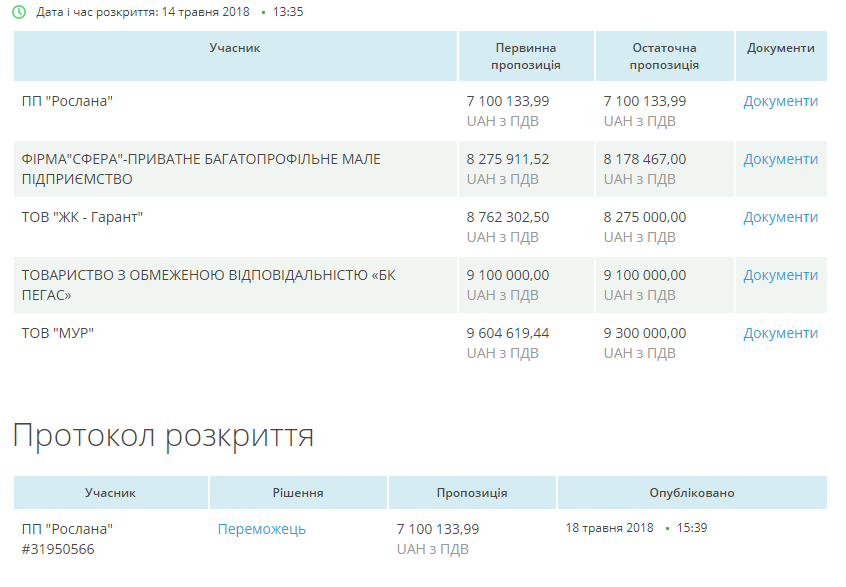Viewport: 846px width, 587px height.
Task: Click the Первинна пропозиція column header
Action: coord(526,56)
